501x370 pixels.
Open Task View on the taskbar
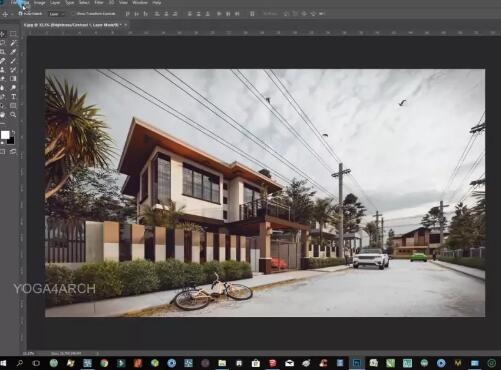pyautogui.click(x=36, y=363)
